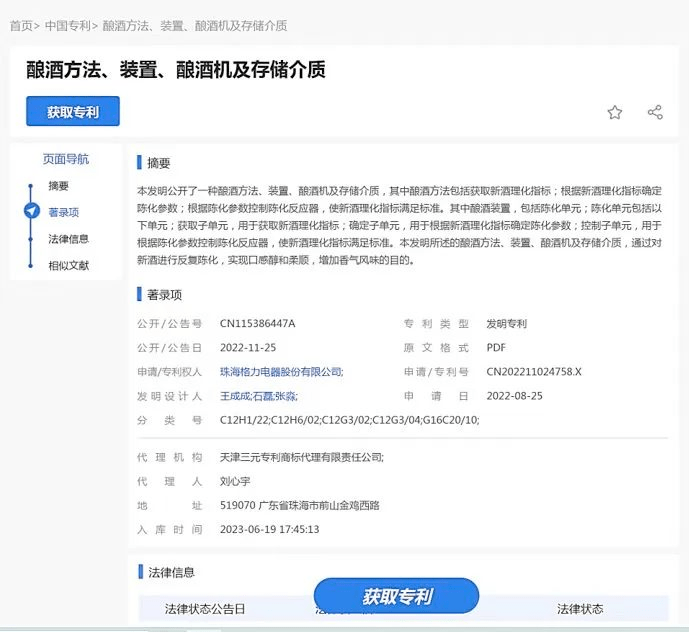Click the abstract paragraph text
The height and width of the screenshot is (632, 689).
pyautogui.click(x=399, y=225)
